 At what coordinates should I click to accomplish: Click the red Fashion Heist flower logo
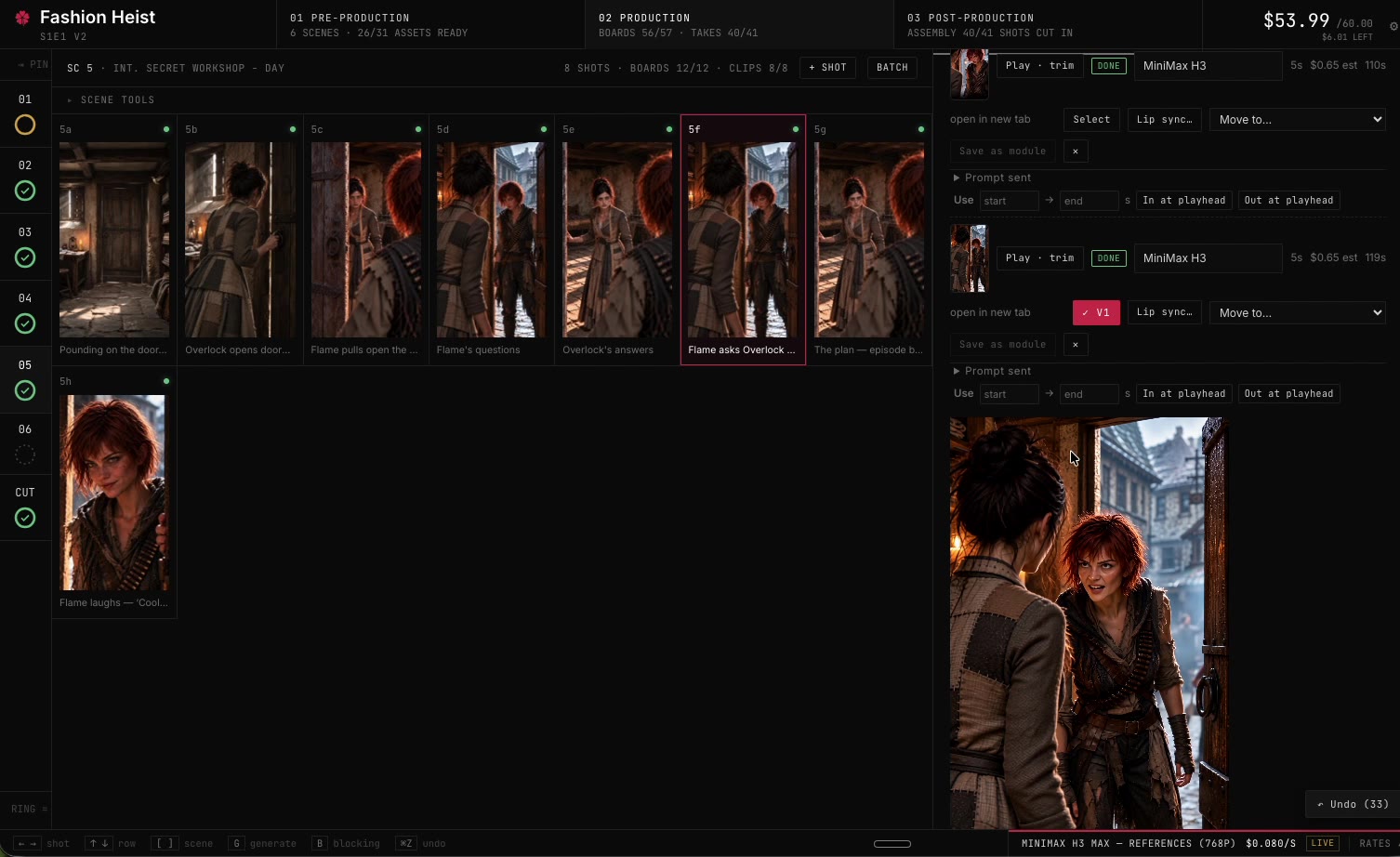[22, 18]
